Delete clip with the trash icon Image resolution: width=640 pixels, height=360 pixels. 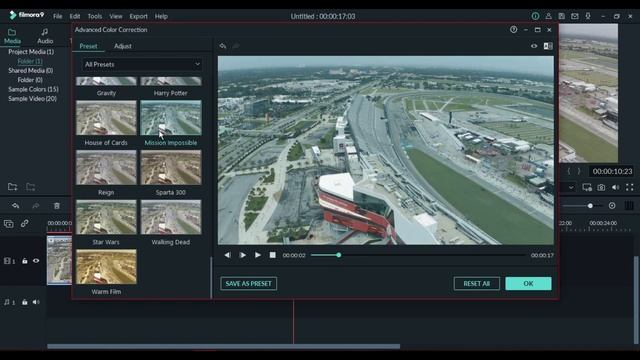tap(57, 206)
